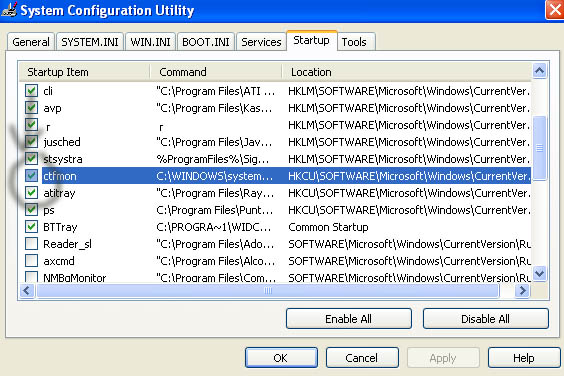The image size is (564, 376).
Task: Select the Startup tab
Action: 311,40
